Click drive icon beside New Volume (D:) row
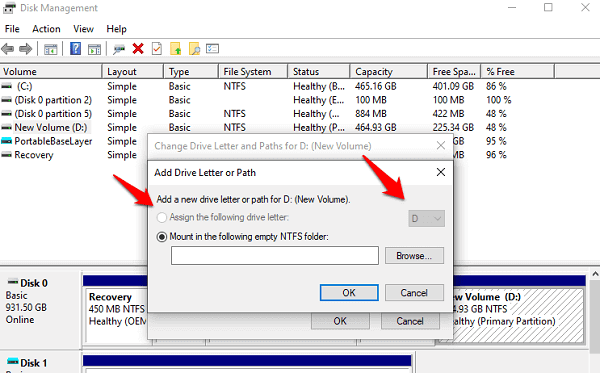Image resolution: width=600 pixels, height=373 pixels. (6, 127)
